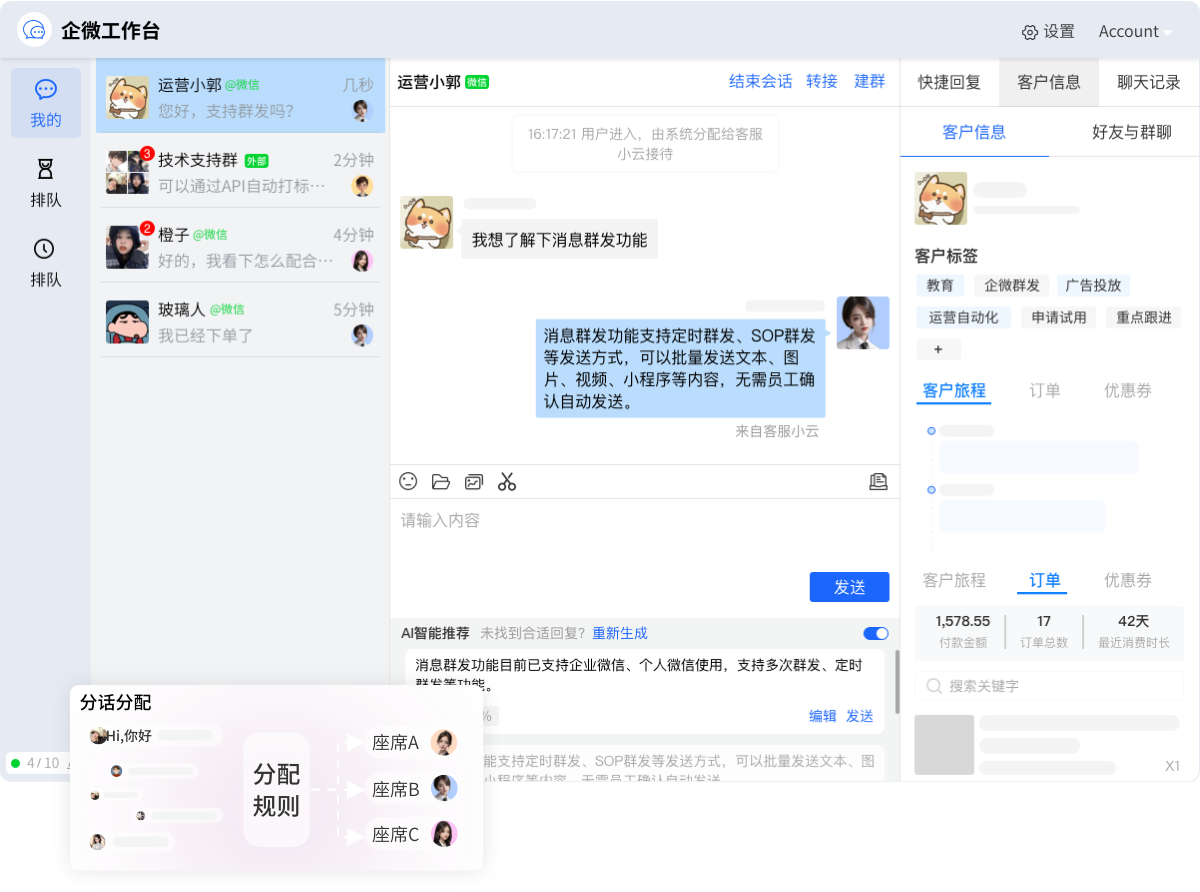This screenshot has height=892, width=1200.
Task: Open conversation with 玻璃人
Action: 240,321
